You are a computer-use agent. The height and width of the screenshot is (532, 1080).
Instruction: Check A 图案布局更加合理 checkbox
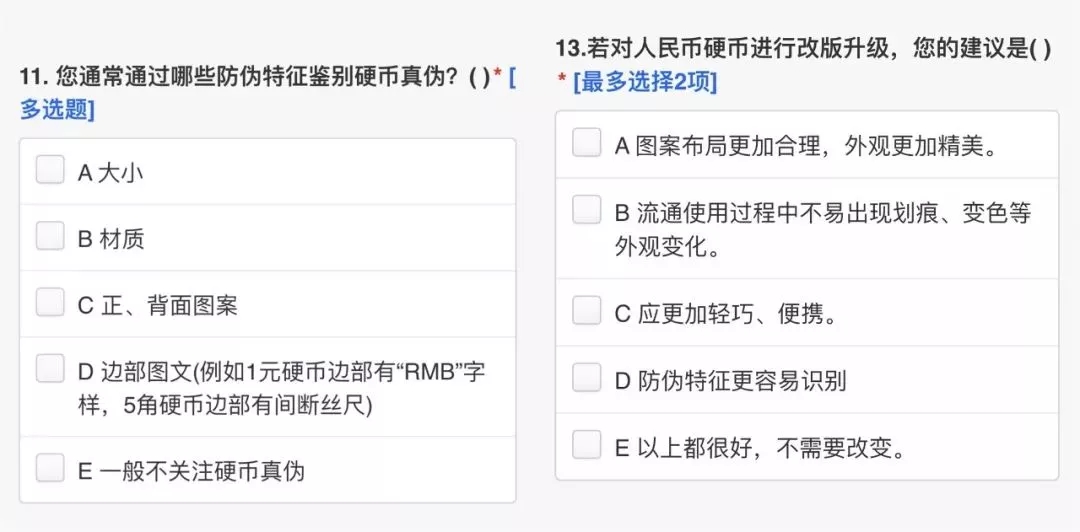coord(587,143)
